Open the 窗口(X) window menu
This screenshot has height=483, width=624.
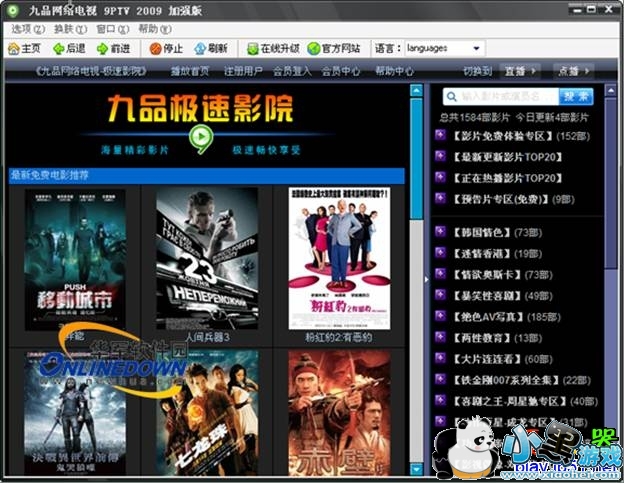pyautogui.click(x=113, y=29)
